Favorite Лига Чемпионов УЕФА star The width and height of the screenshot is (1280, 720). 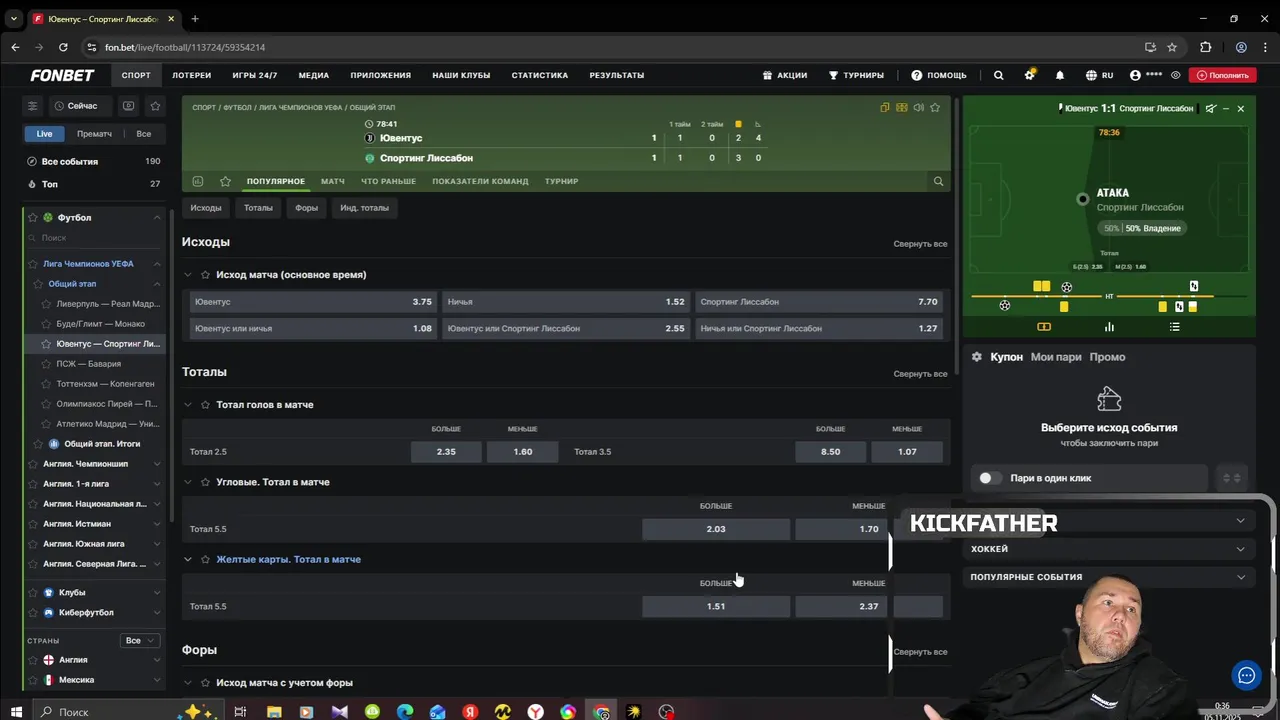[x=33, y=264]
